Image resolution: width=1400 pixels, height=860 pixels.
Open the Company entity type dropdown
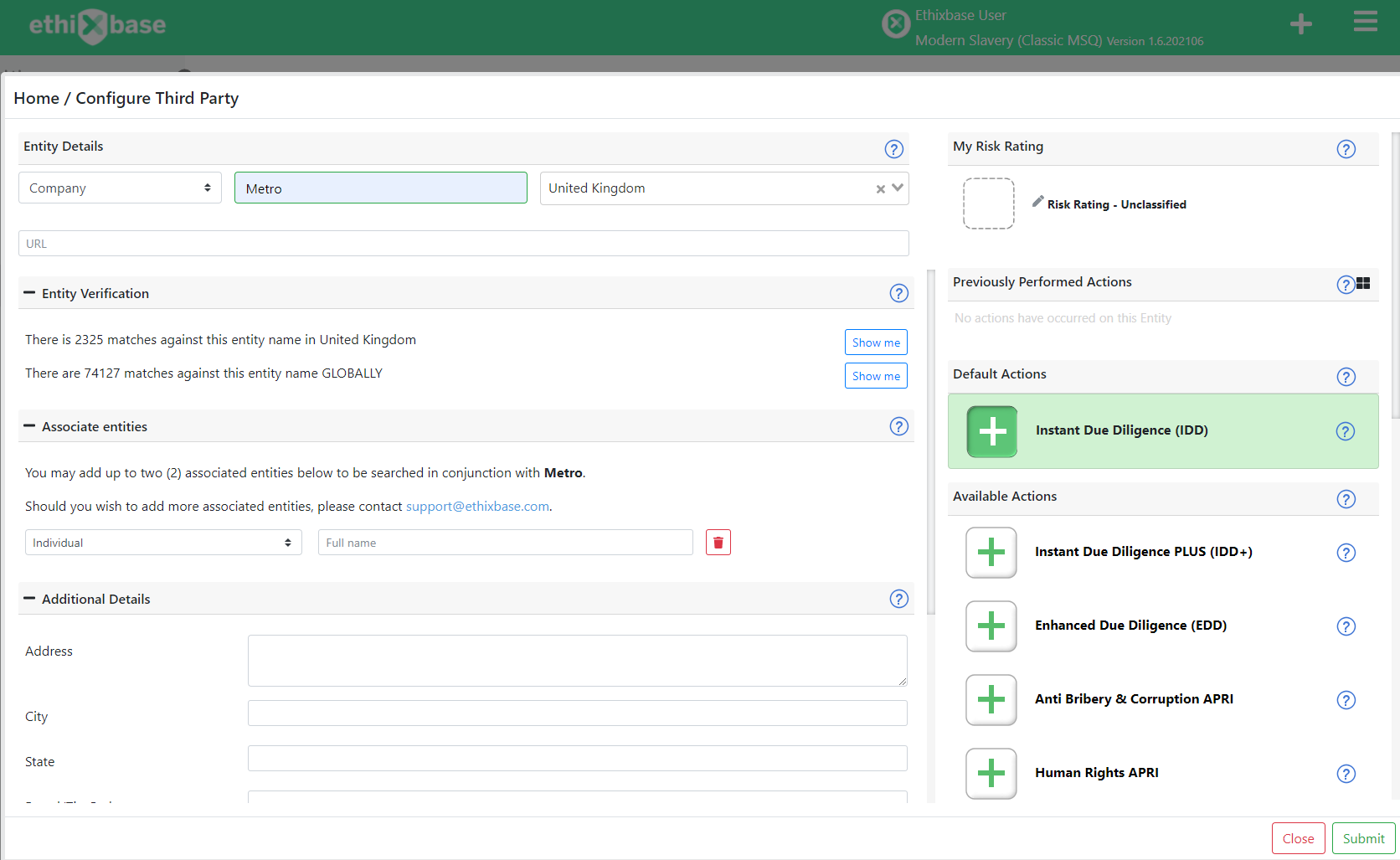tap(120, 188)
